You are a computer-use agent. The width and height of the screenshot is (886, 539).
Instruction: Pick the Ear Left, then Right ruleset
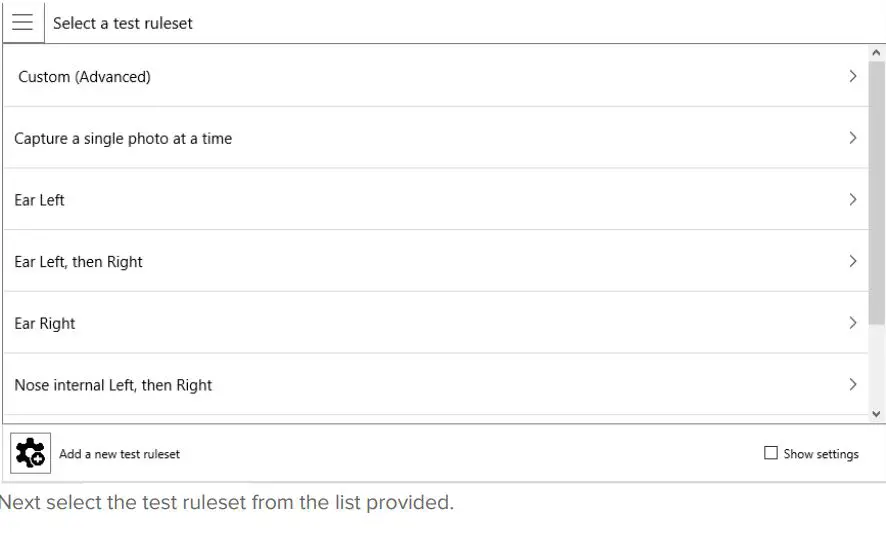[78, 262]
